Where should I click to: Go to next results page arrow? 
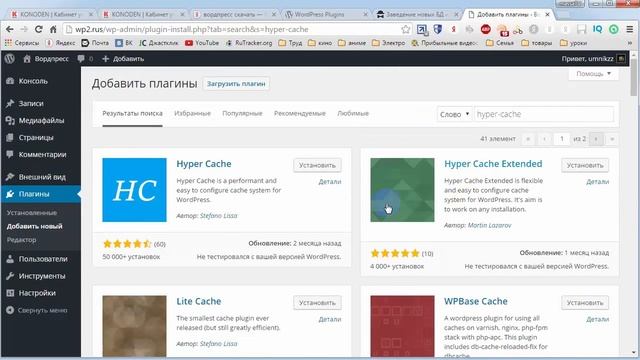tap(596, 139)
